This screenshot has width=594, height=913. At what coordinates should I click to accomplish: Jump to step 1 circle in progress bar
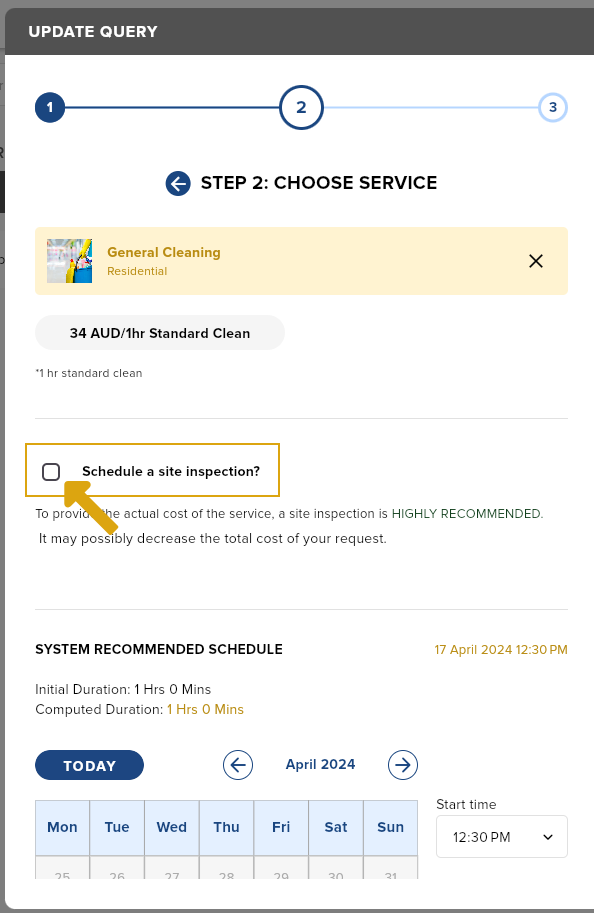[50, 107]
